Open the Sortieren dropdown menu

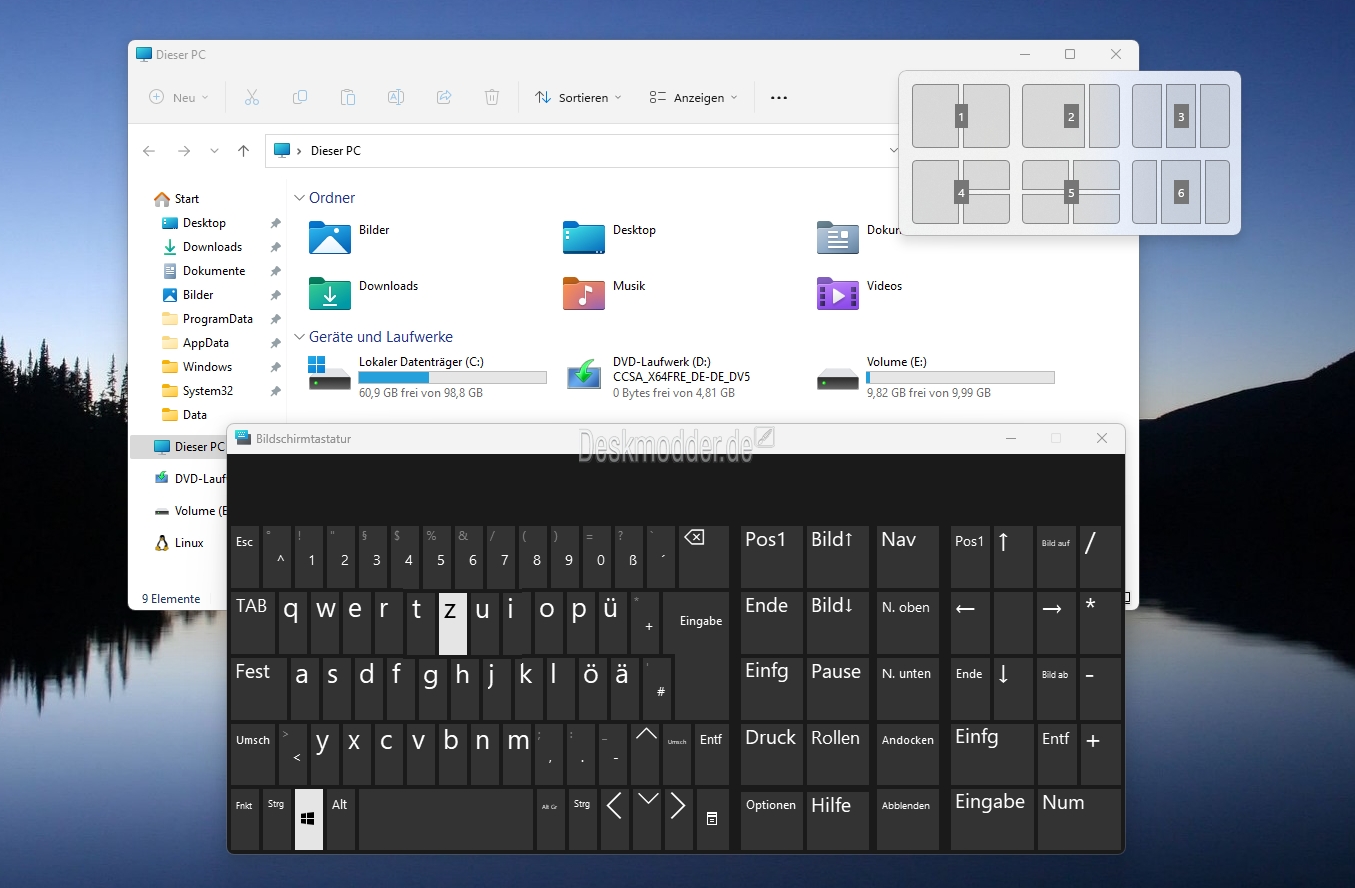578,97
